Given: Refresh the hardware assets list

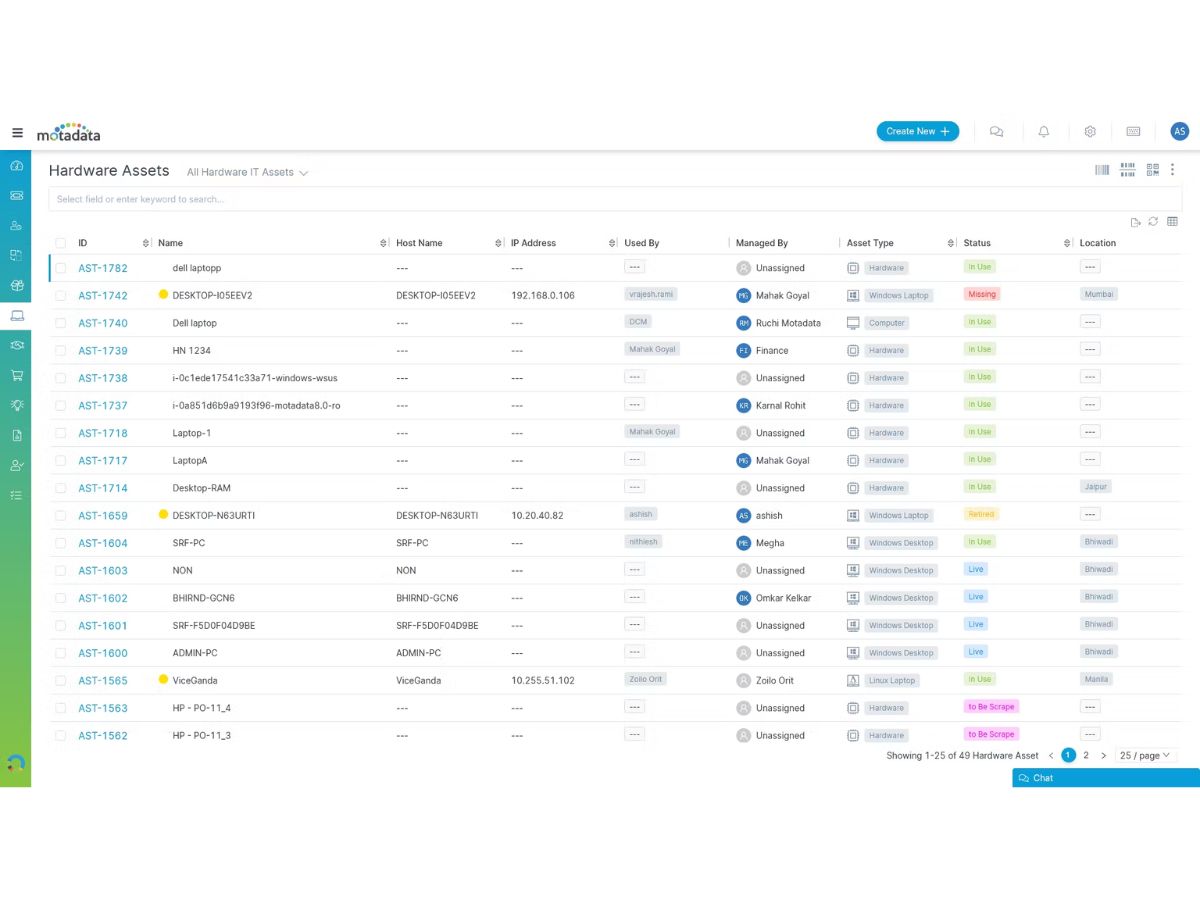Looking at the screenshot, I should click(x=1153, y=222).
